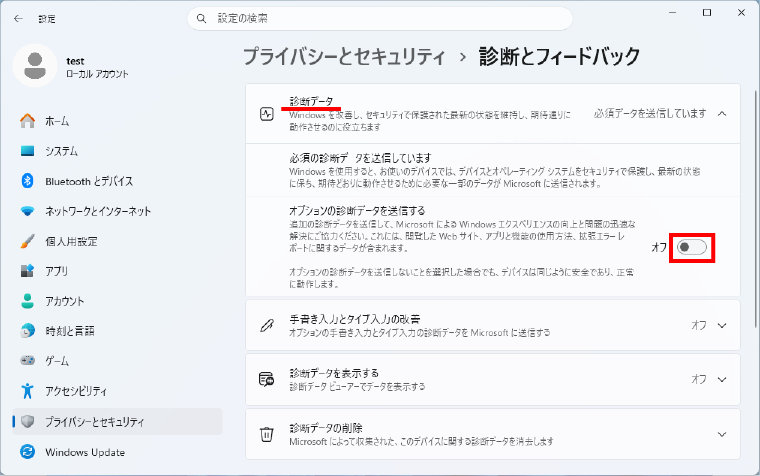Click オフ status of 診断データを表示する row
This screenshot has width=760, height=476.
click(x=699, y=379)
